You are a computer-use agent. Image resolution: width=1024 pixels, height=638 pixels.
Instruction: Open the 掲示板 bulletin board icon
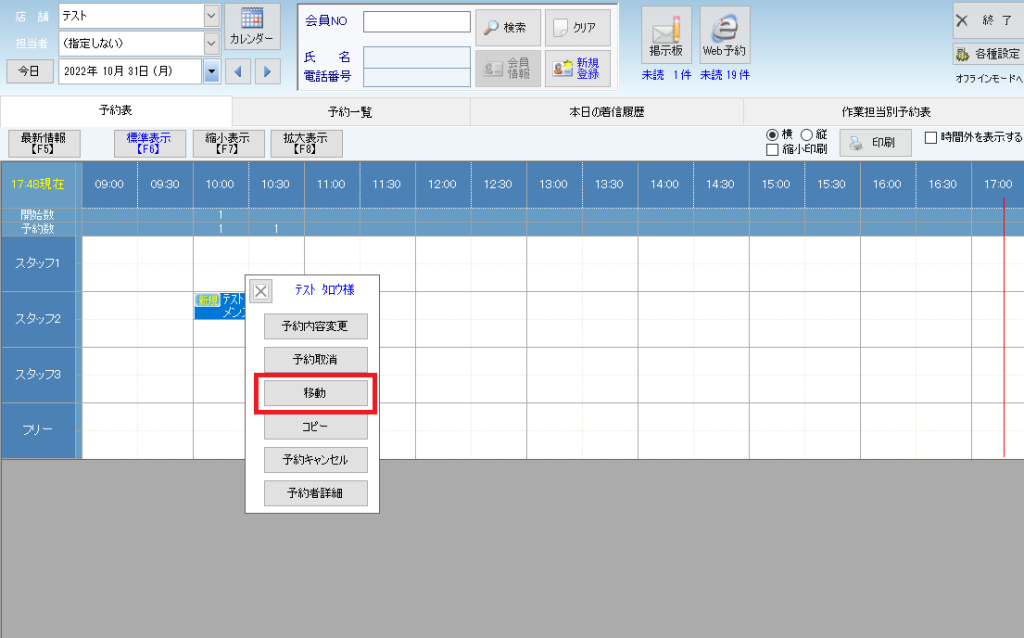(665, 35)
